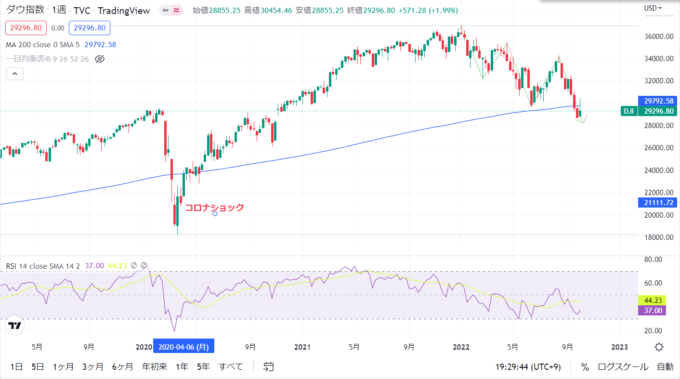Click the red sell price 29296.80 button
Image resolution: width=680 pixels, height=379 pixels.
click(26, 28)
